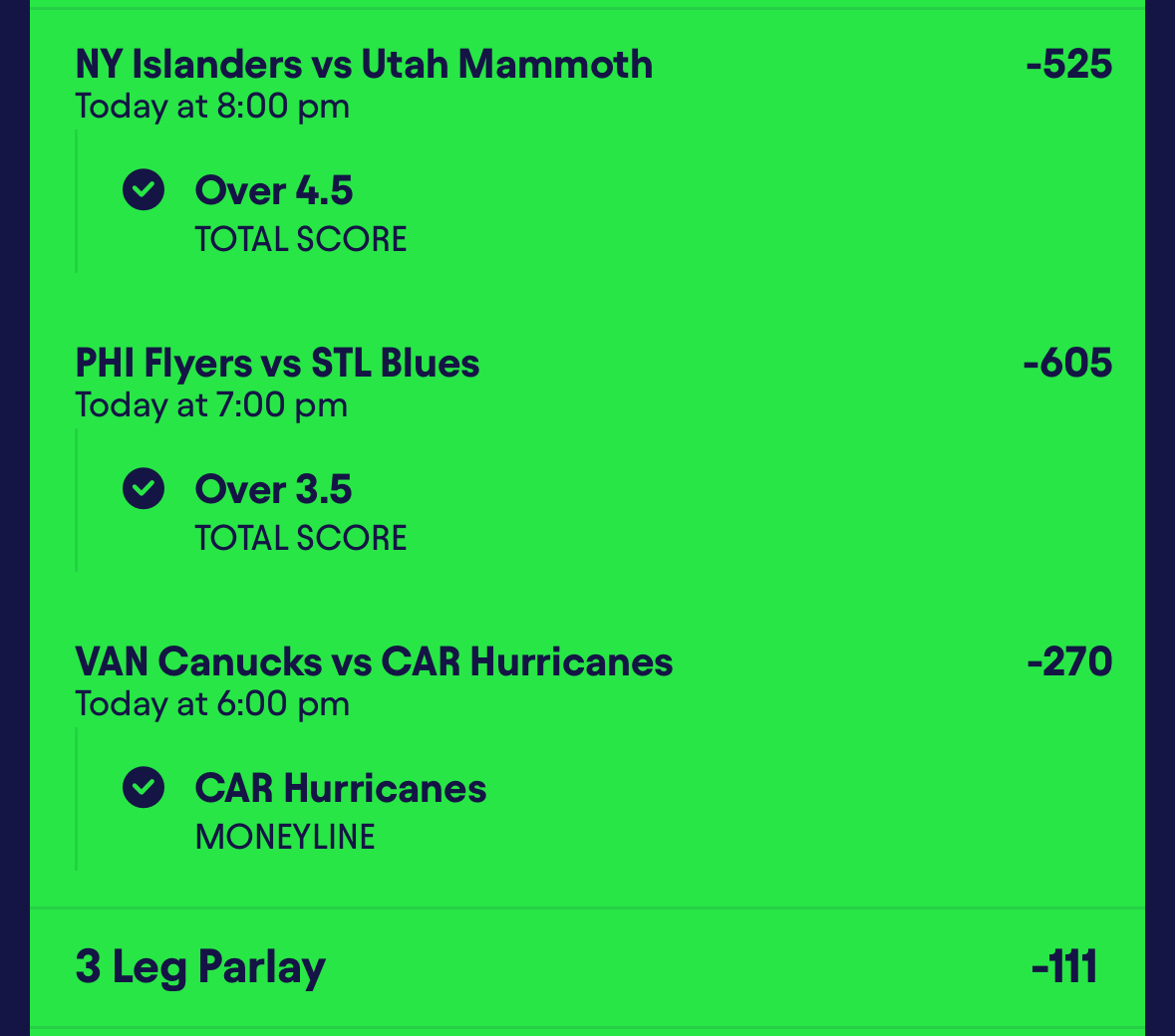This screenshot has height=1036, width=1175.
Task: Select the -525 odds value
Action: point(1068,65)
